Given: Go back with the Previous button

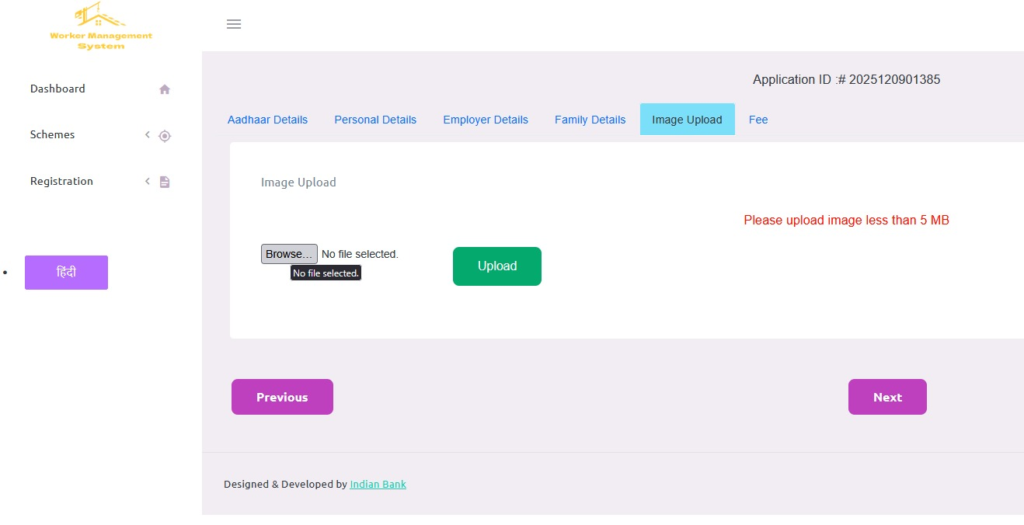Looking at the screenshot, I should (x=282, y=397).
